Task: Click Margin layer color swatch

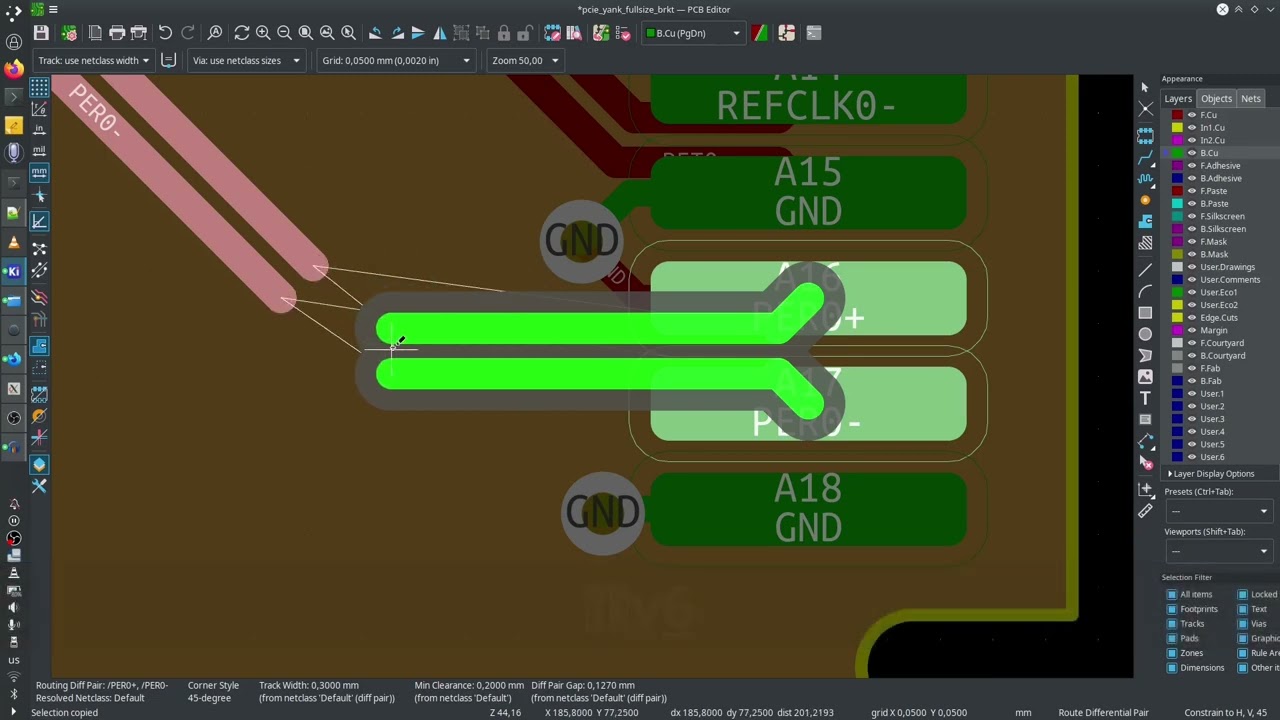Action: (x=1177, y=330)
